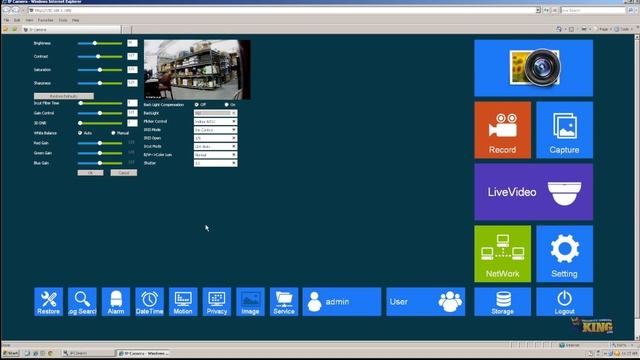Open the Privacy mask tile
The image size is (640, 360).
(217, 302)
